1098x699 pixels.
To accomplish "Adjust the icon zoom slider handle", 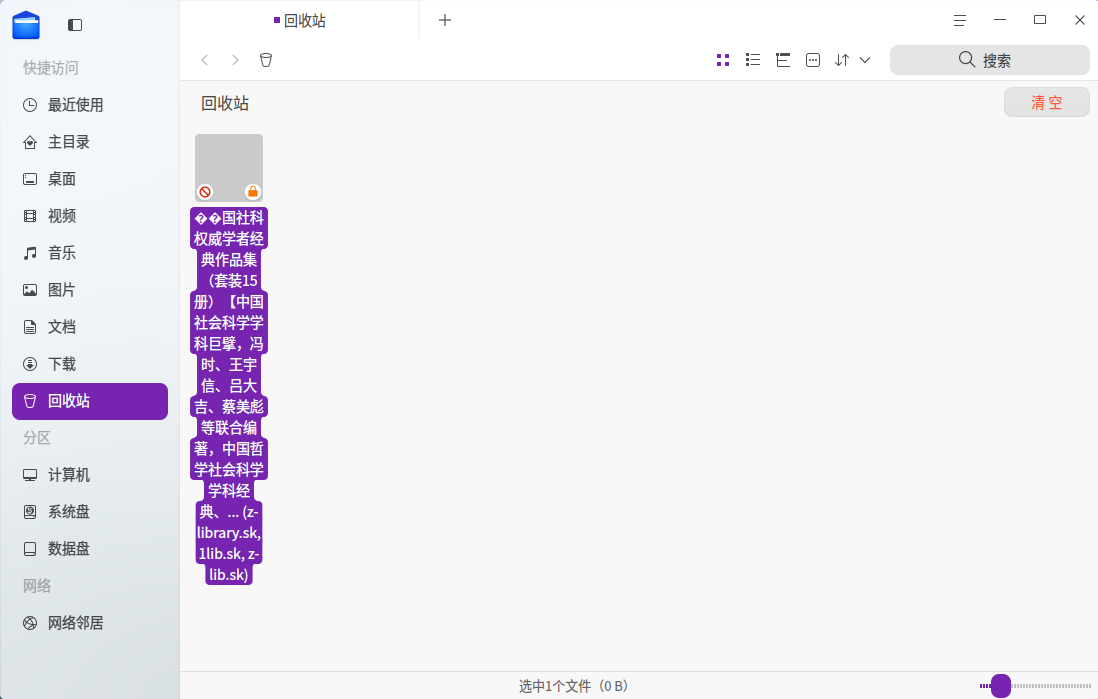I will (1001, 686).
